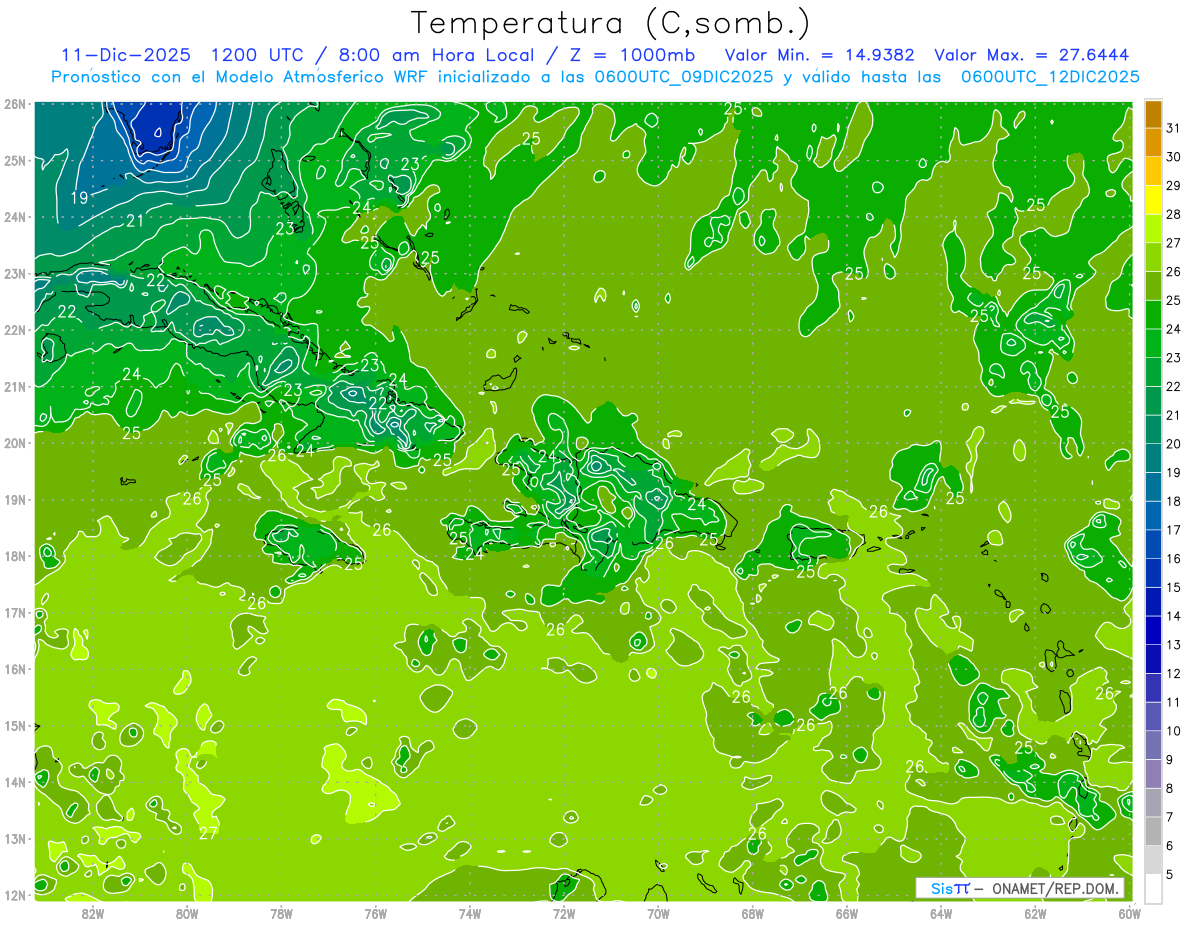Click the '14N' latitude axis label
1200x927 pixels.
click(x=16, y=782)
